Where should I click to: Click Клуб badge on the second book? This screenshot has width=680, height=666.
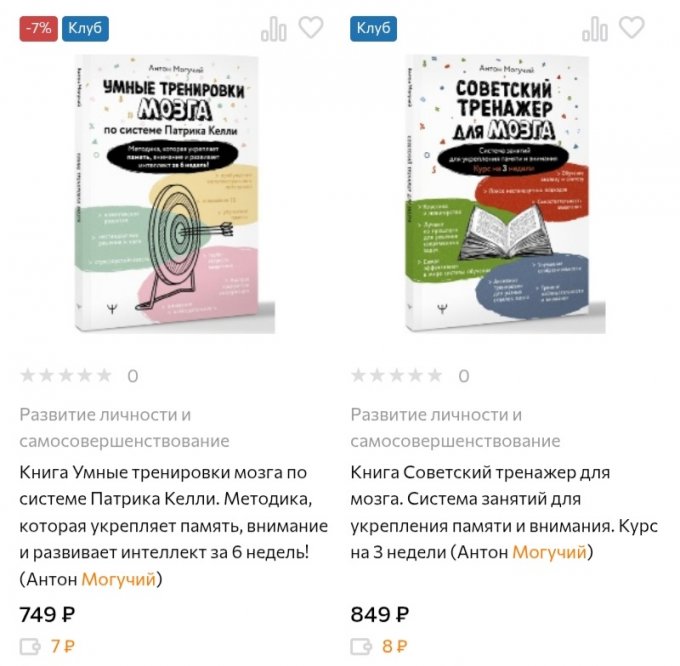tap(373, 29)
